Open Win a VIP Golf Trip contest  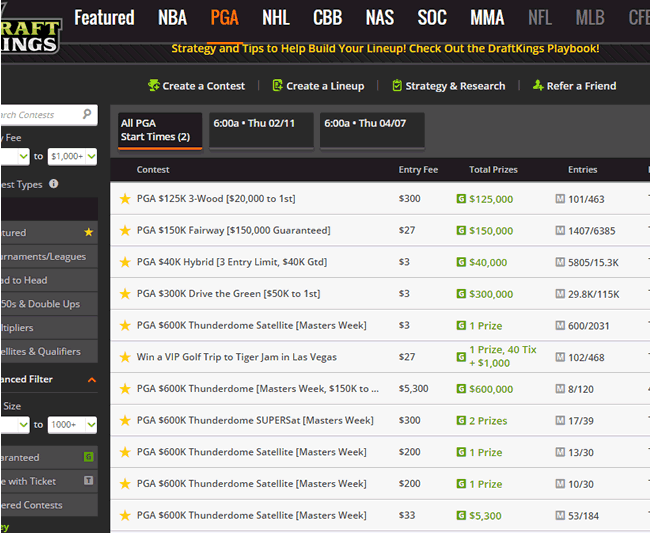click(x=237, y=357)
